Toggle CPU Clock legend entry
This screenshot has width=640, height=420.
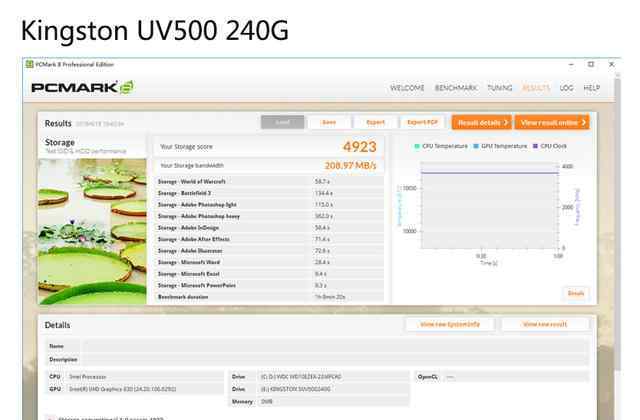tap(550, 146)
